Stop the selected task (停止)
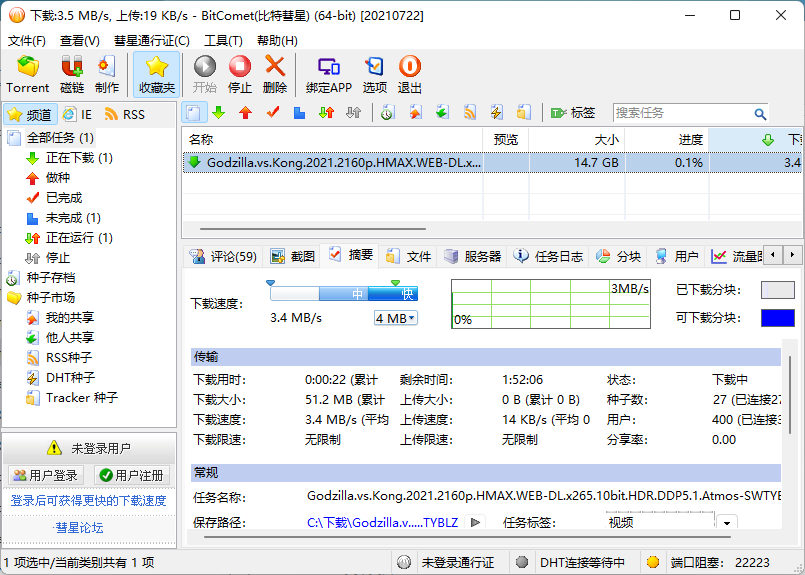Screen dimensions: 805x575 tap(240, 74)
